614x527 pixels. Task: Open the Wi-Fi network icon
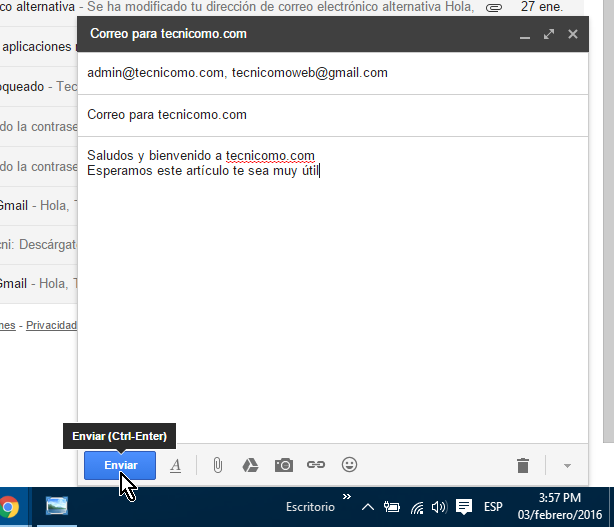[x=417, y=508]
